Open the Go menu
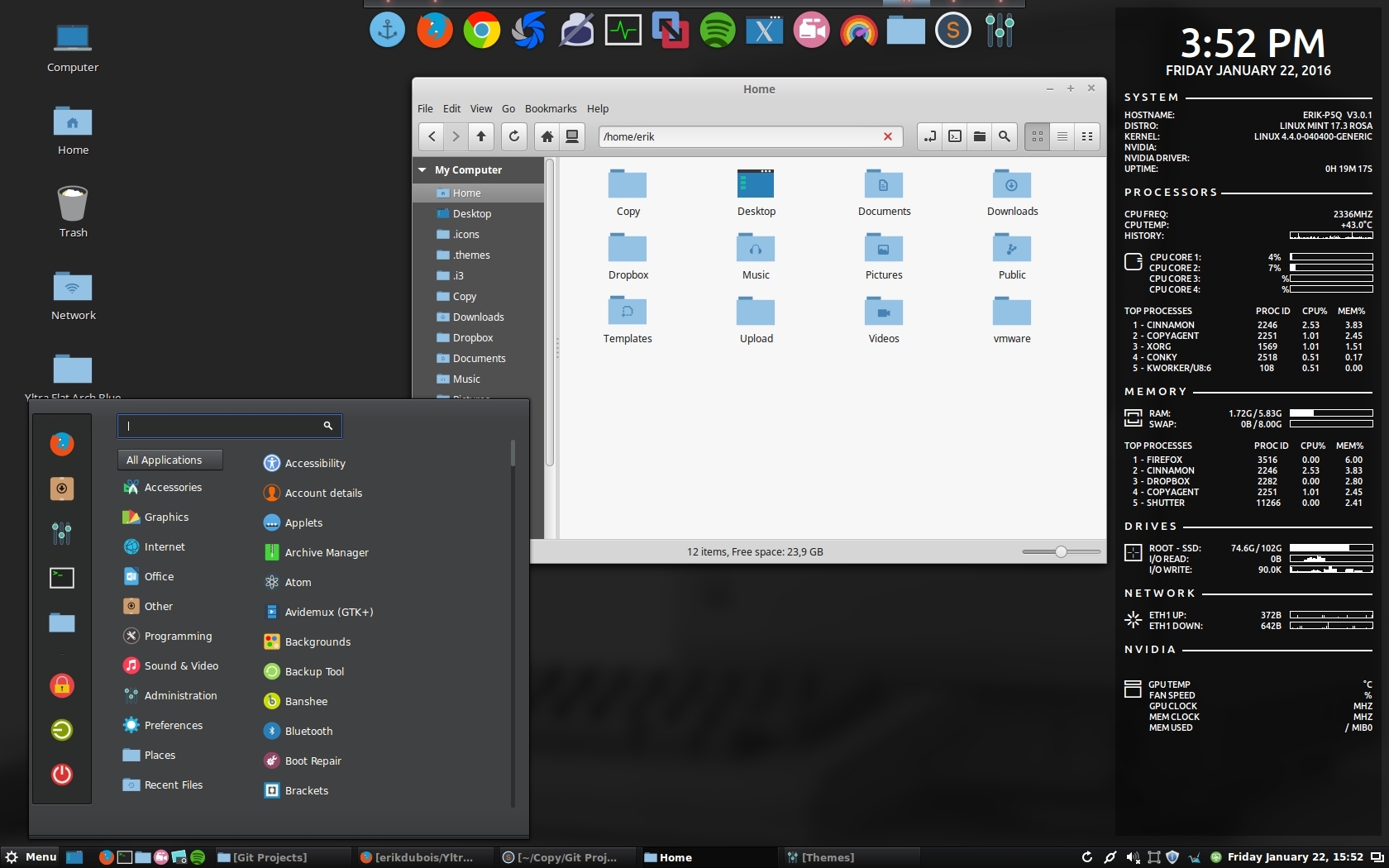 pos(508,108)
